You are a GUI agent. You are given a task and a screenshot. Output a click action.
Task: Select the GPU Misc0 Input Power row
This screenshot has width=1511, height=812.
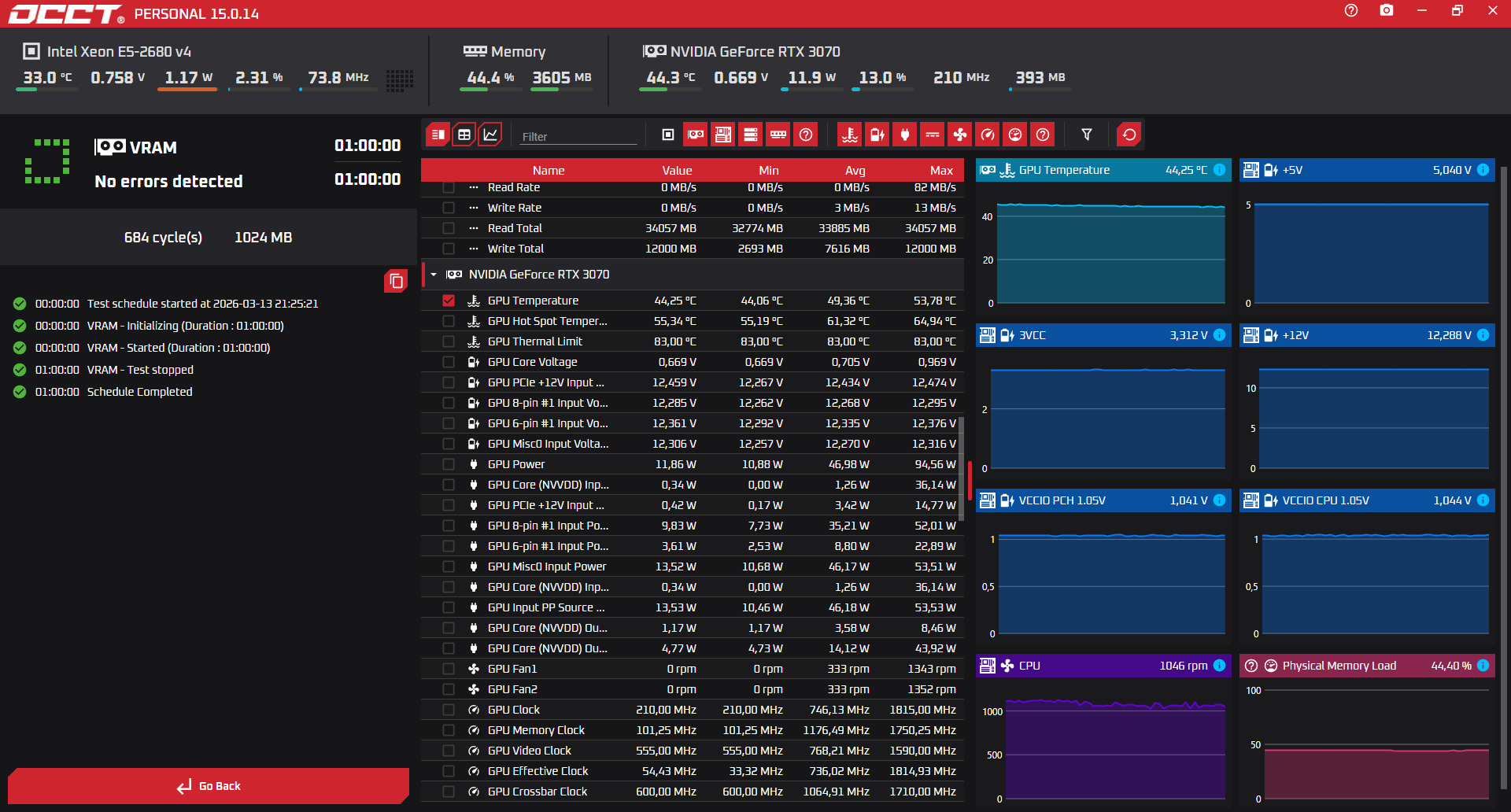pyautogui.click(x=693, y=567)
